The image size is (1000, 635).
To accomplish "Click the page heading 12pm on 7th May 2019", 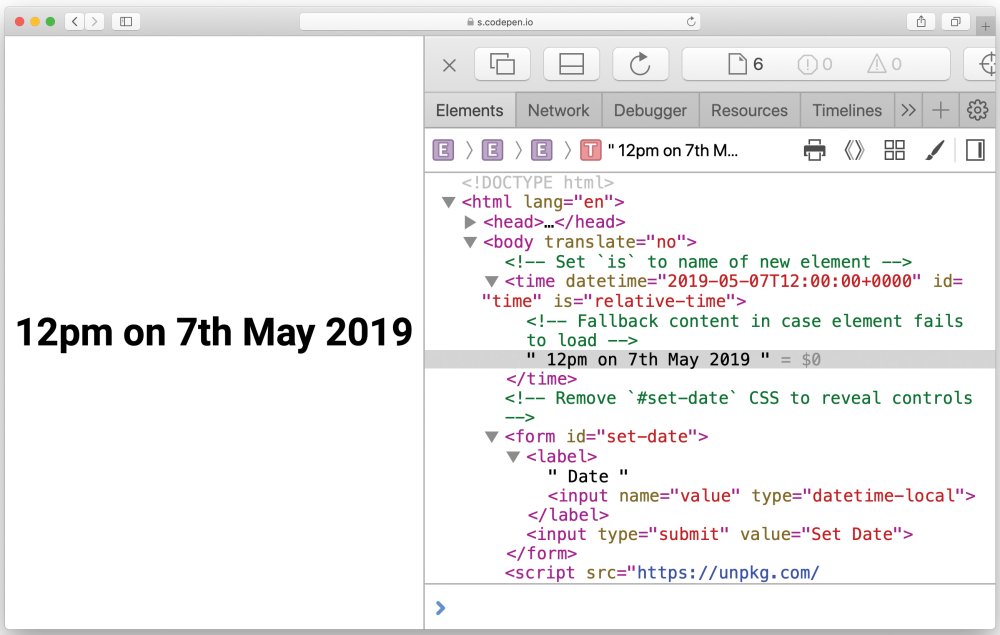I will click(x=214, y=333).
